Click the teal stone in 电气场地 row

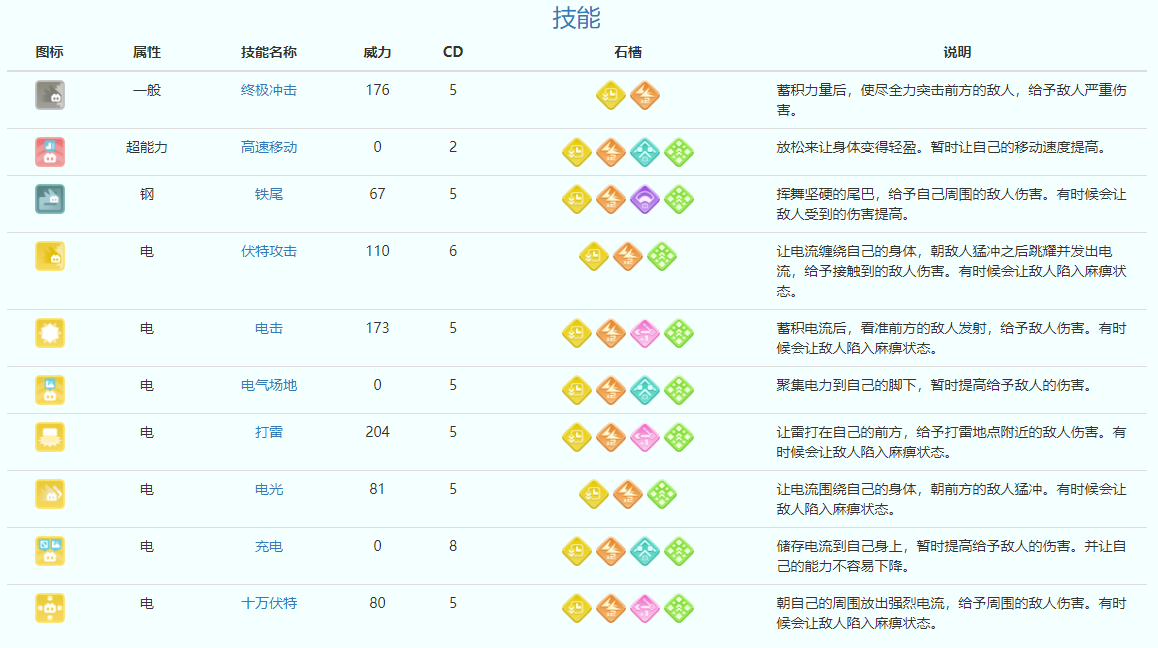645,390
